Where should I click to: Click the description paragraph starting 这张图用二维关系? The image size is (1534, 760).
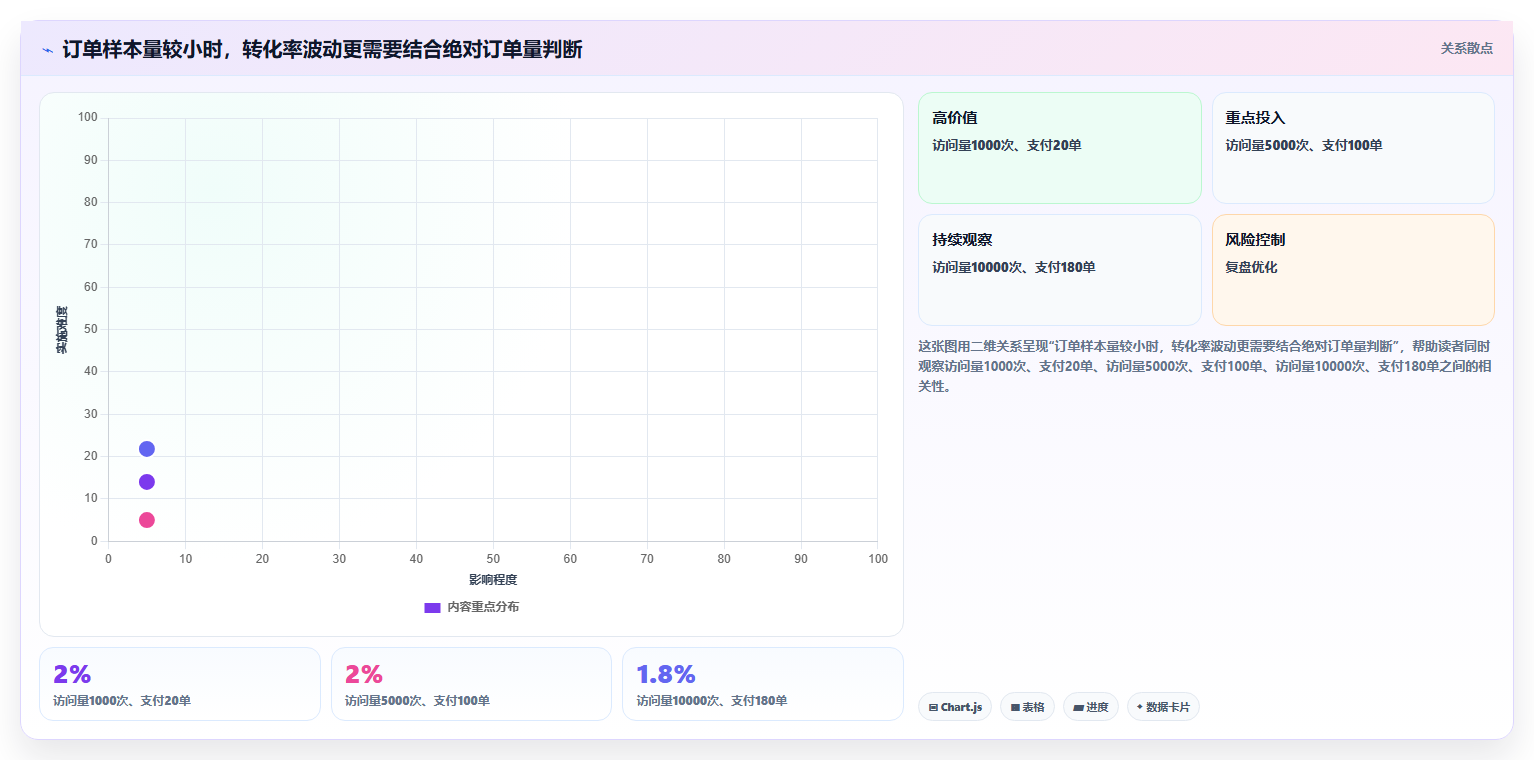(1205, 366)
